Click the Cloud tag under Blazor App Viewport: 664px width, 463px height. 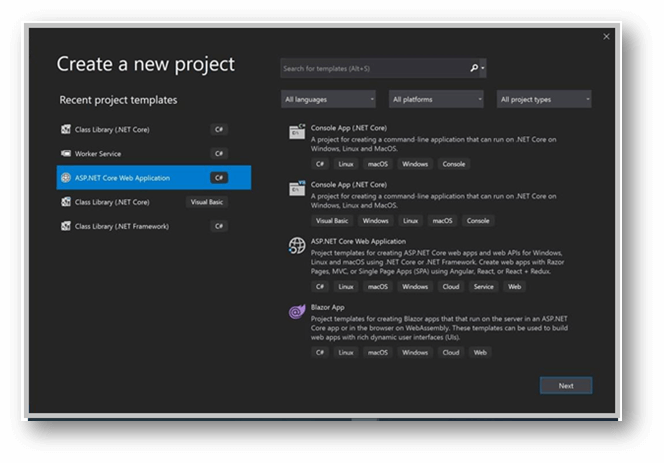coord(451,352)
